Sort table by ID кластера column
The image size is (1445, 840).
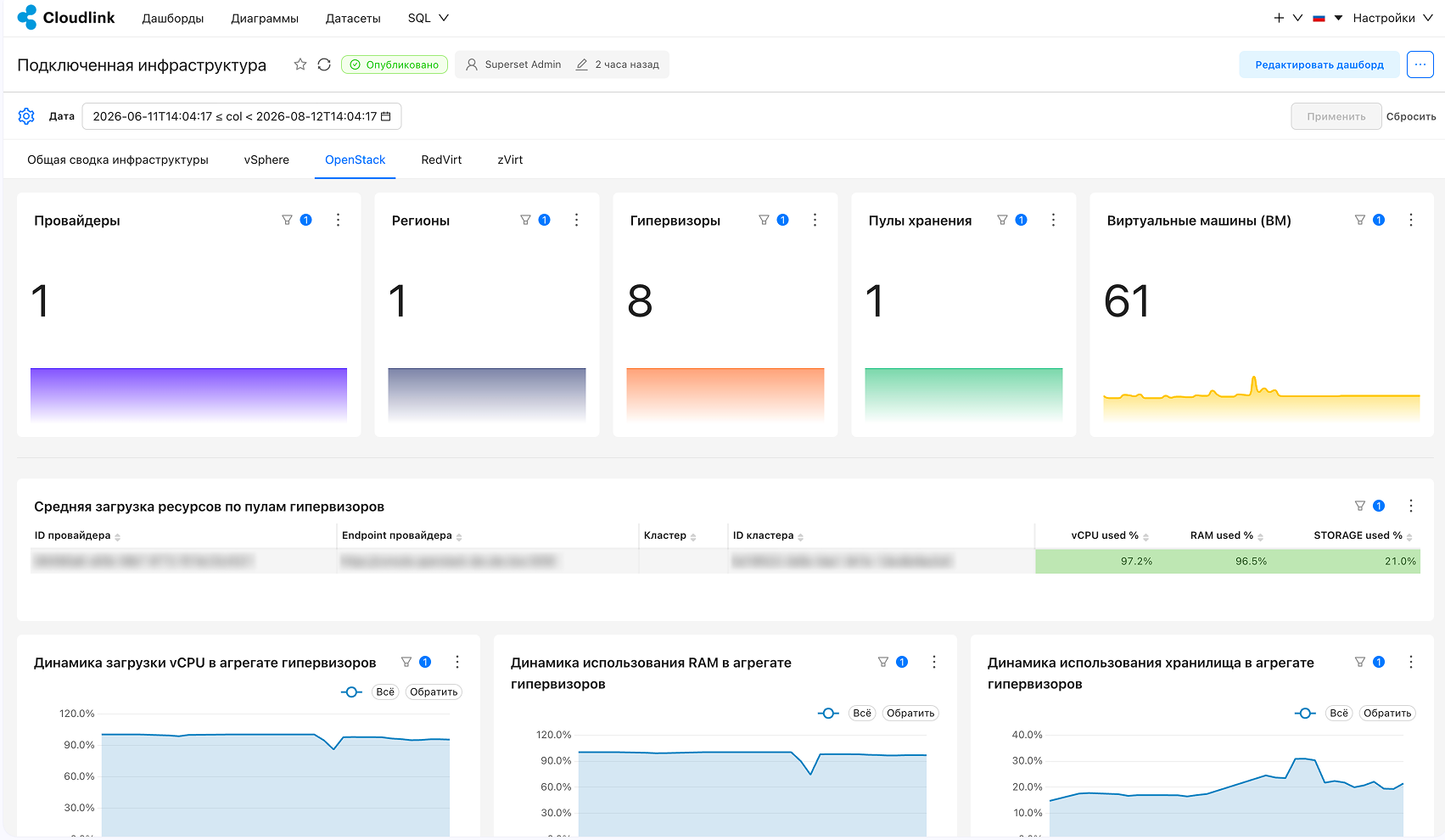[768, 535]
